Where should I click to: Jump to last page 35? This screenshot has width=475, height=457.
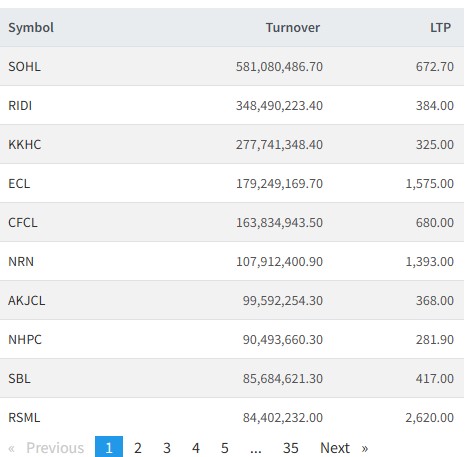[x=290, y=448]
